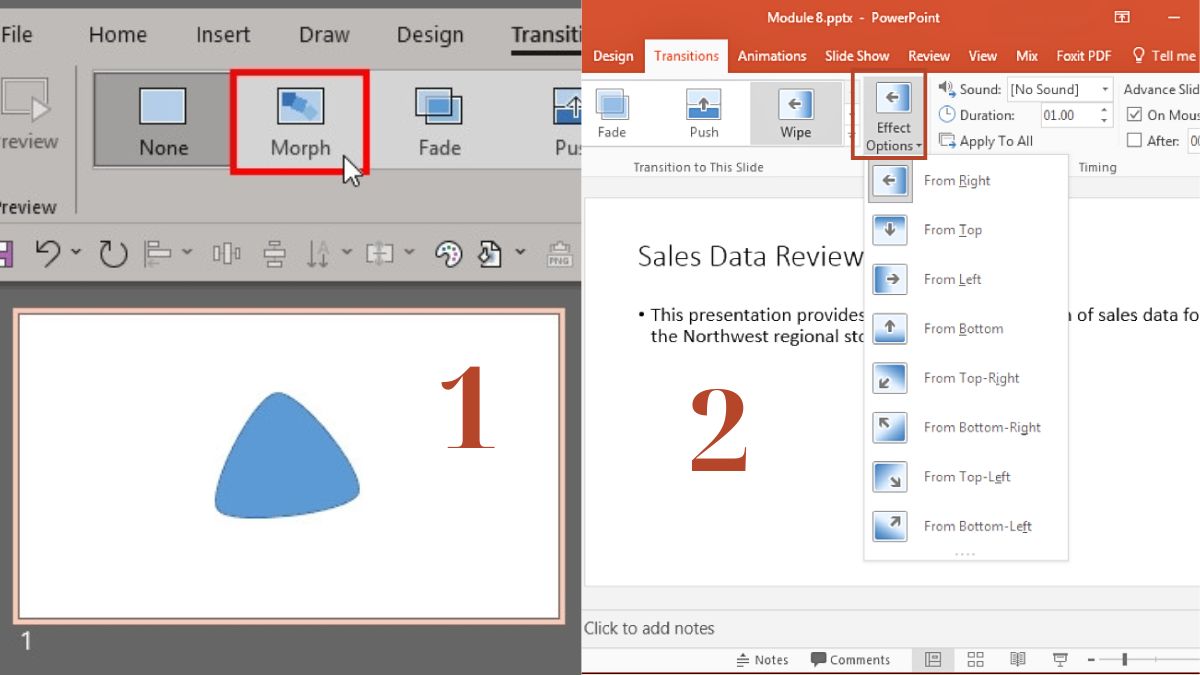The width and height of the screenshot is (1200, 675).
Task: Choose the Fade transition in left ribbon
Action: point(439,121)
